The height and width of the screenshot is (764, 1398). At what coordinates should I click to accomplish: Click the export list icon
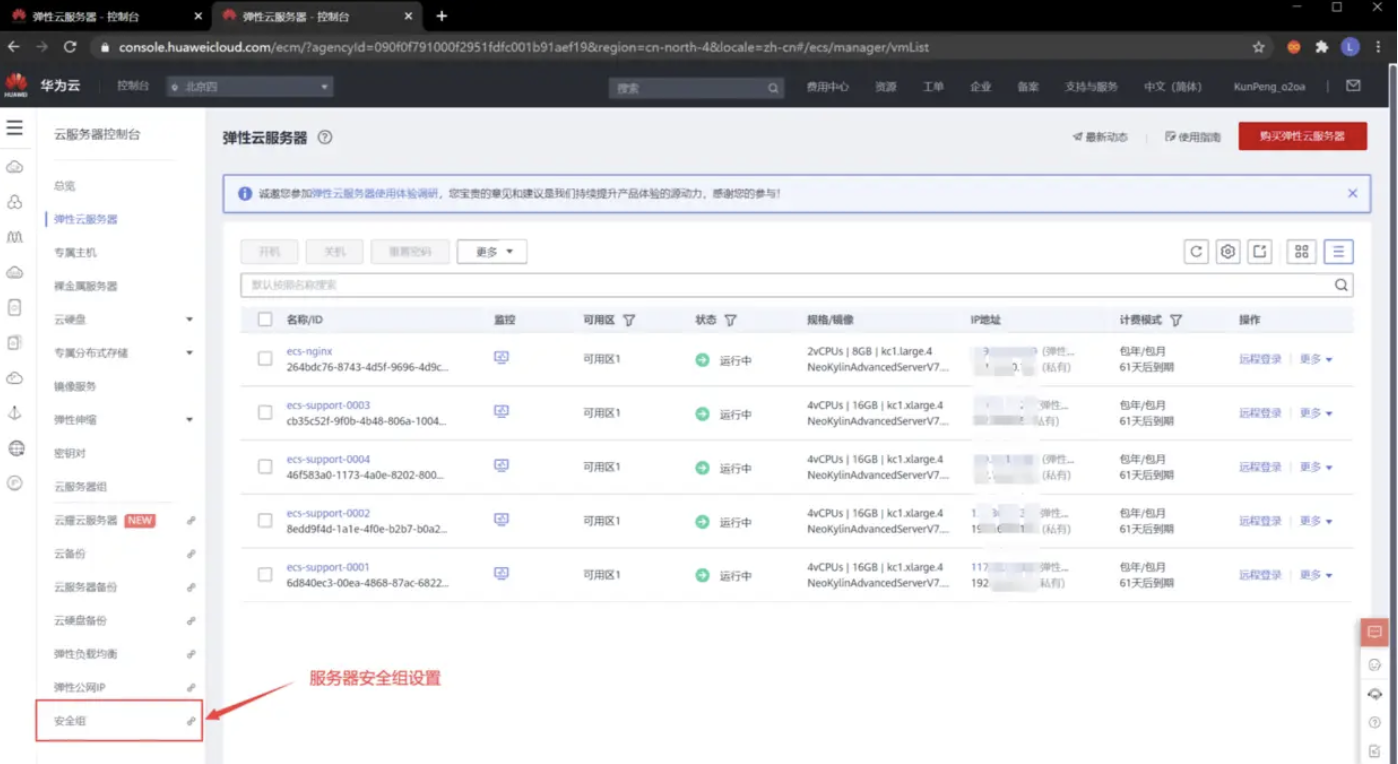click(x=1260, y=252)
